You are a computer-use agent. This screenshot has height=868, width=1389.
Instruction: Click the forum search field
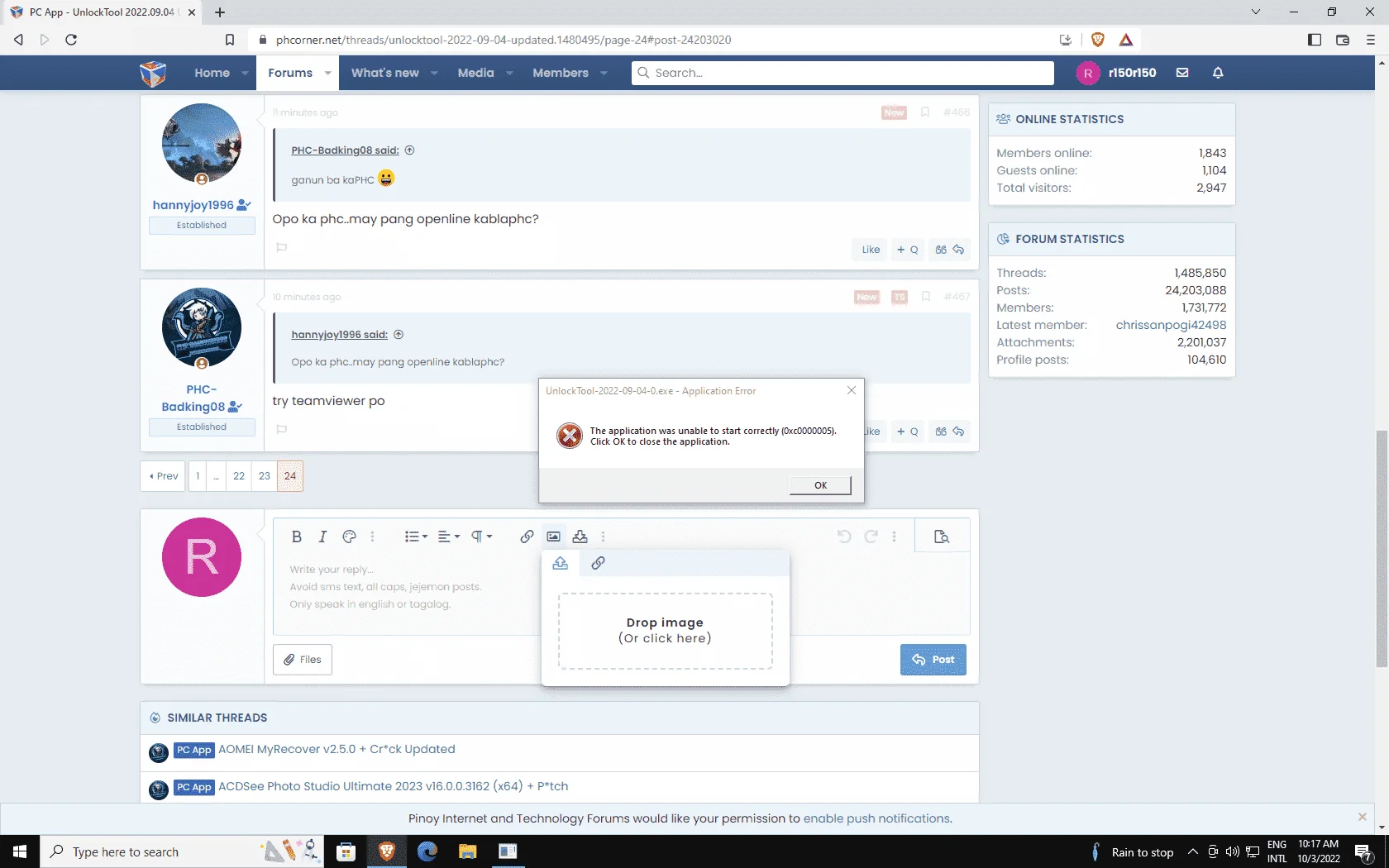[x=843, y=73]
